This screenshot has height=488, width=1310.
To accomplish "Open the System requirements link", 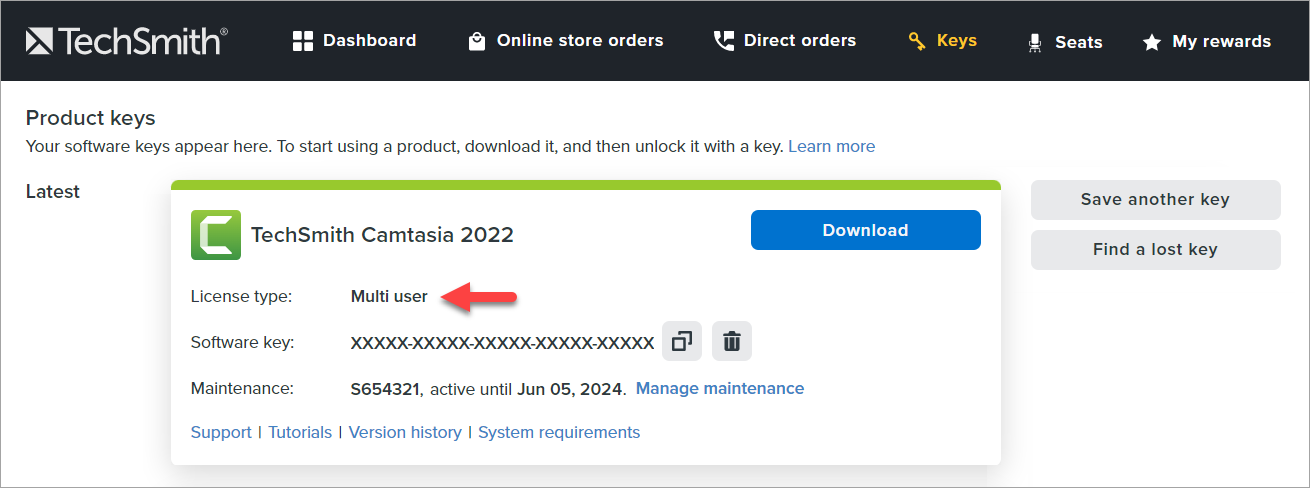I will (x=559, y=432).
